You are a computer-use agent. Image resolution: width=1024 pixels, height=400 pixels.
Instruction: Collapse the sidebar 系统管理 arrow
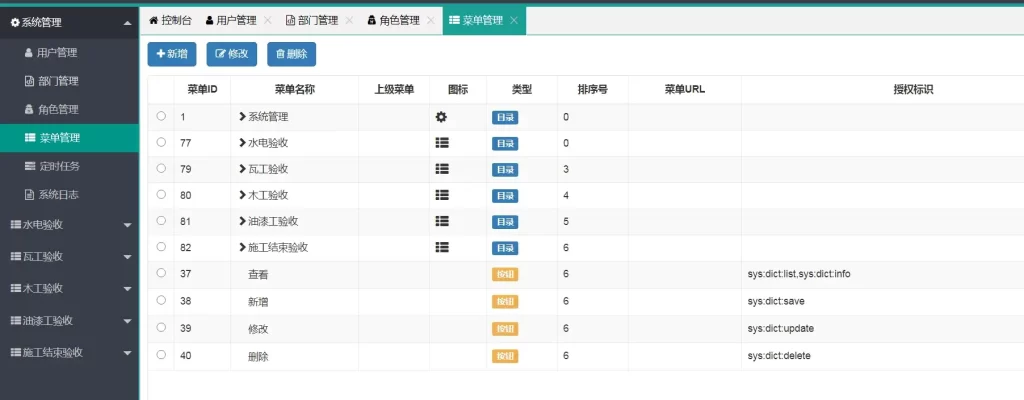tap(127, 23)
